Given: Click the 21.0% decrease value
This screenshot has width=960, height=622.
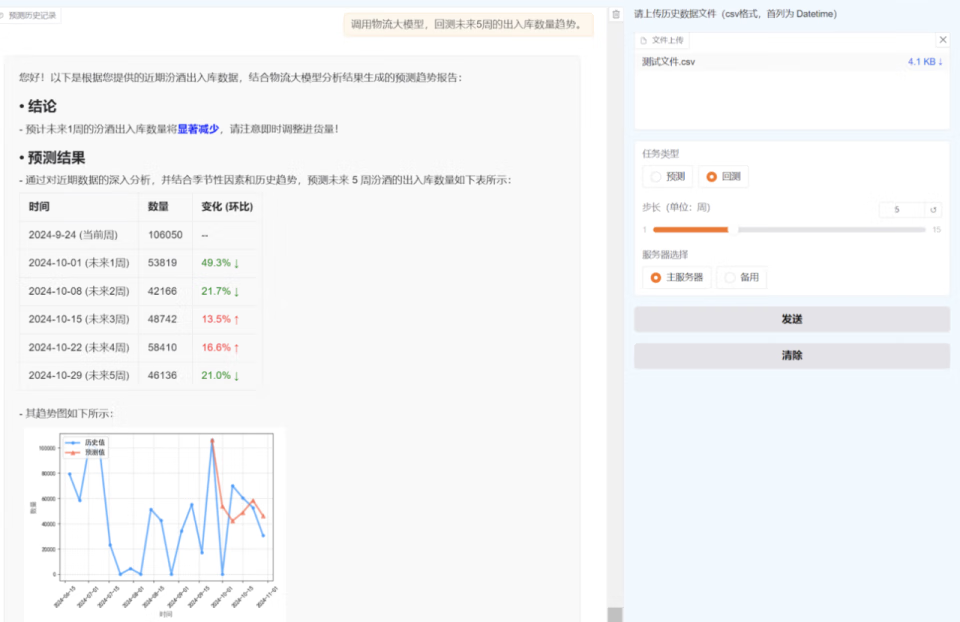Looking at the screenshot, I should pos(220,376).
